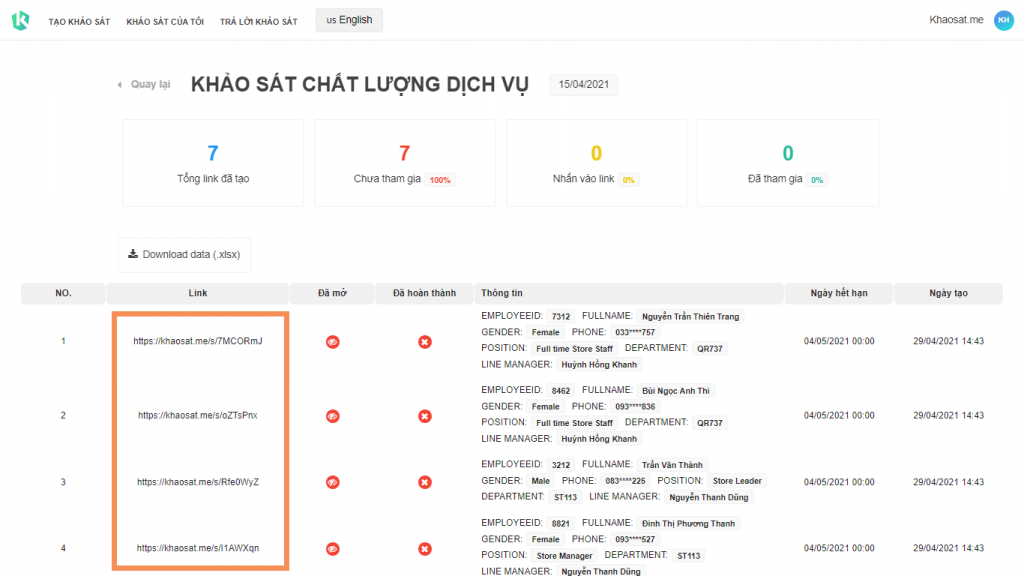Viewport: 1024px width, 576px height.
Task: Click the Thông tin column header
Action: 629,293
